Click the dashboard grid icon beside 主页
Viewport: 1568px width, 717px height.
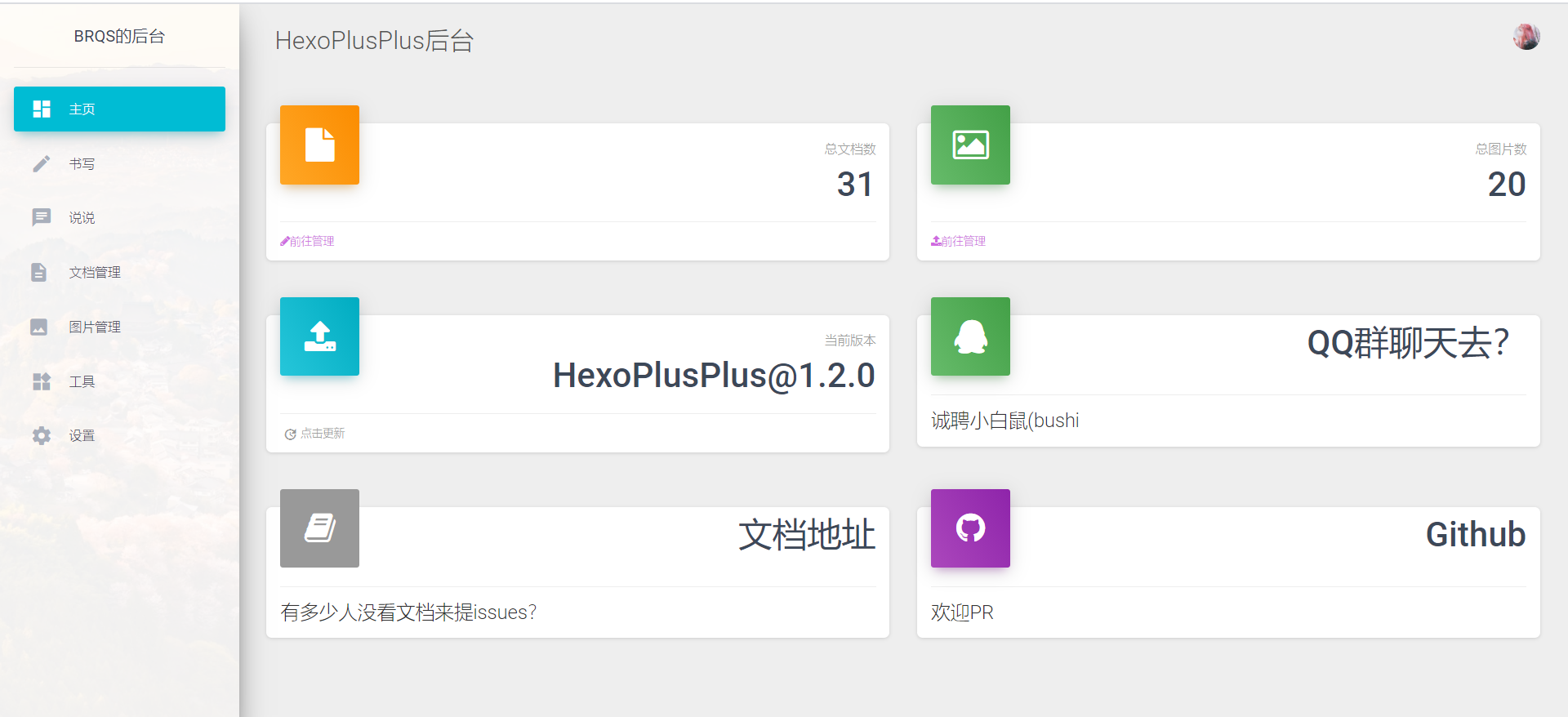click(x=42, y=109)
